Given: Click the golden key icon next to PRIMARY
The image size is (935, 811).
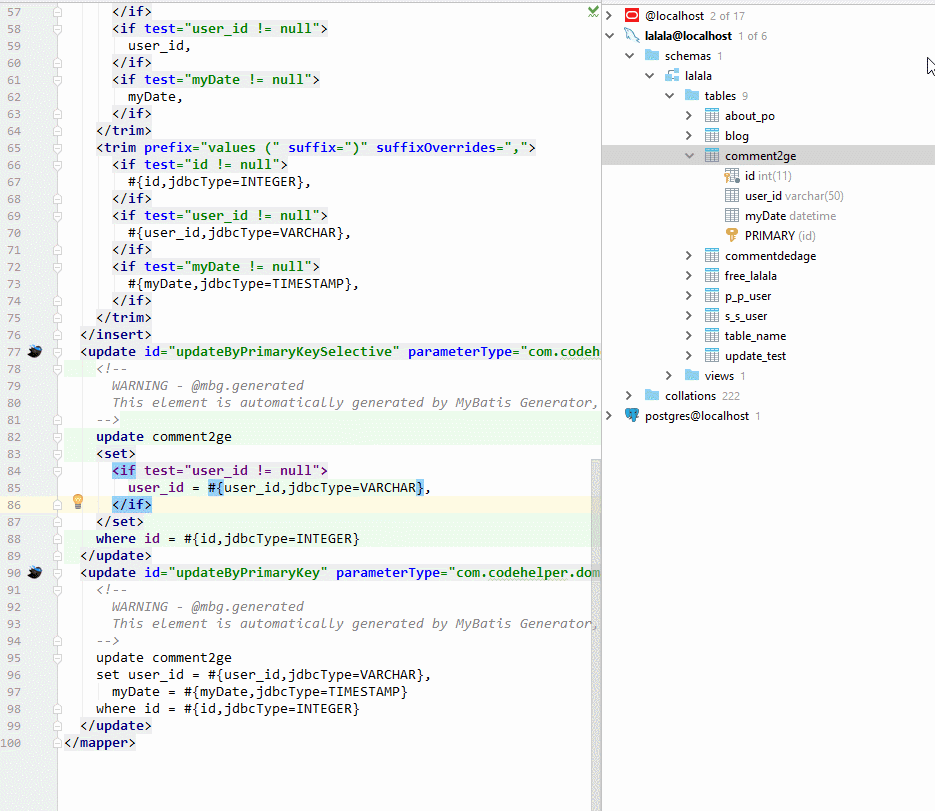Looking at the screenshot, I should 734,235.
